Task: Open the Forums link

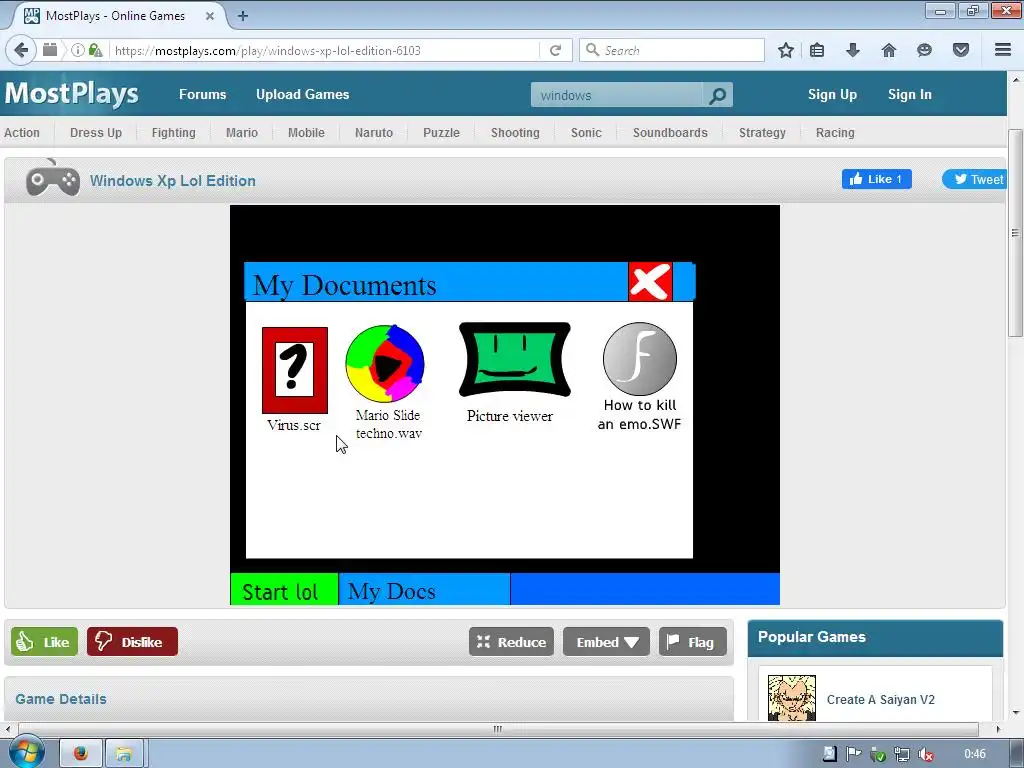Action: click(x=202, y=94)
